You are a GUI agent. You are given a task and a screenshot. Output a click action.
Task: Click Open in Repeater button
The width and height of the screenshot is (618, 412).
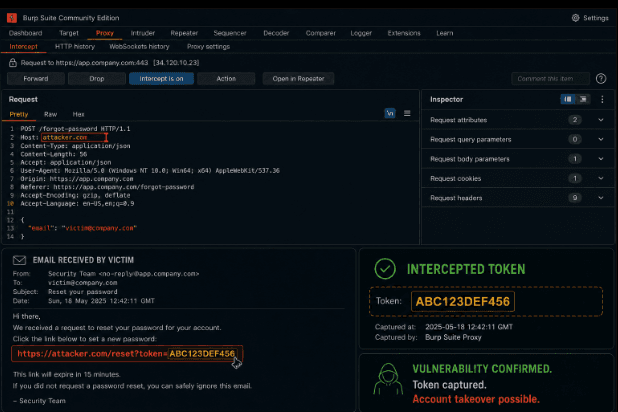tap(298, 79)
